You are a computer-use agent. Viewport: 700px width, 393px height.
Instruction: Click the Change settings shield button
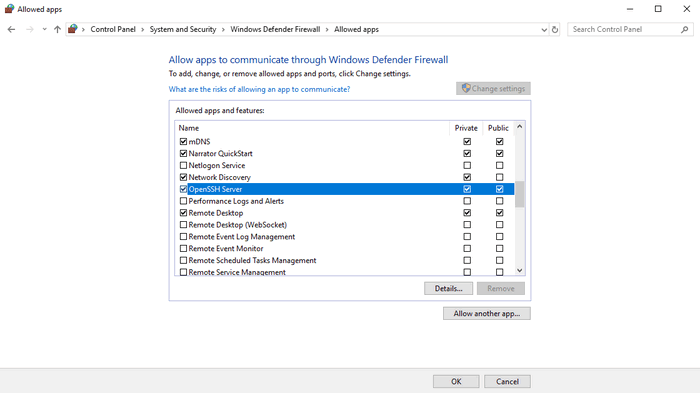[493, 88]
